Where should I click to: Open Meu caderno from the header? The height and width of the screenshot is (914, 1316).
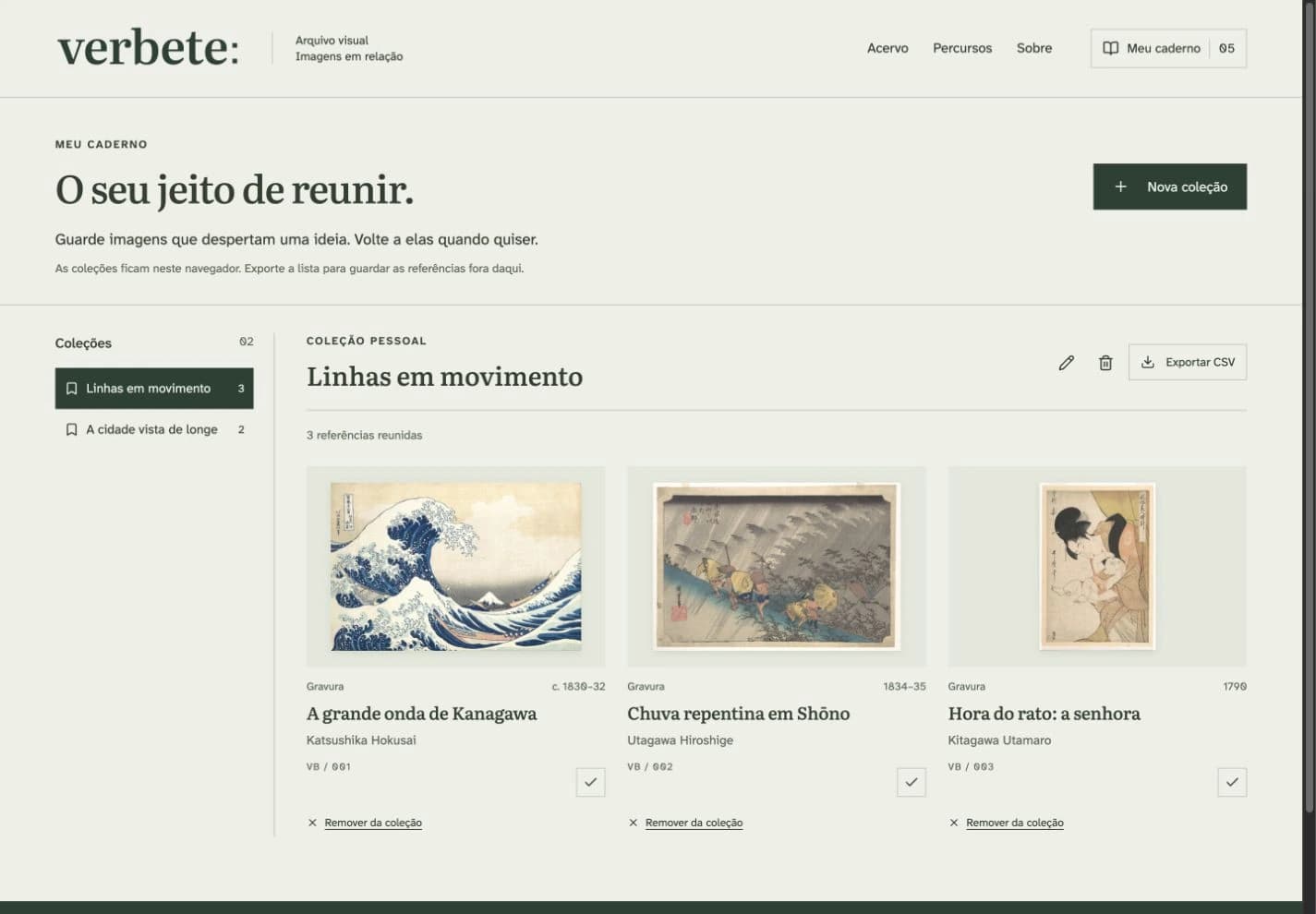[x=1168, y=48]
